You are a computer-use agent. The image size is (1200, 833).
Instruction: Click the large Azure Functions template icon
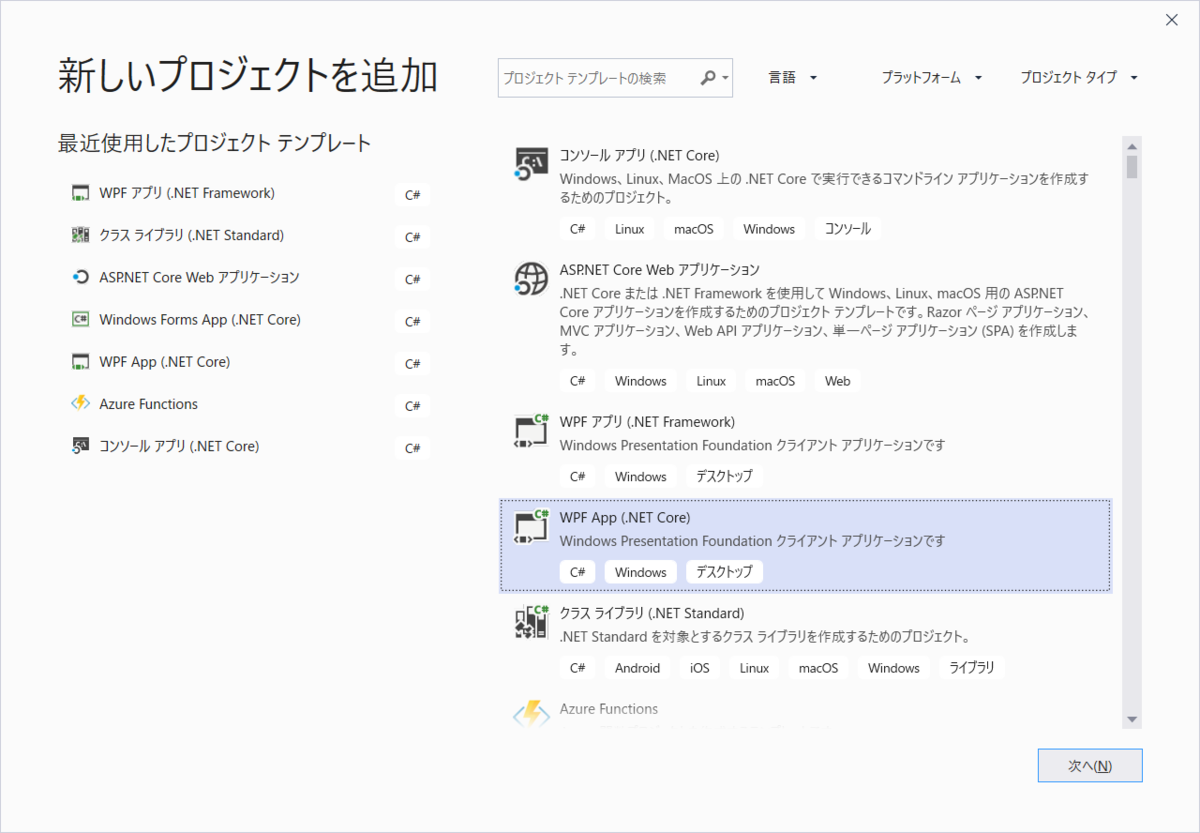[x=531, y=713]
